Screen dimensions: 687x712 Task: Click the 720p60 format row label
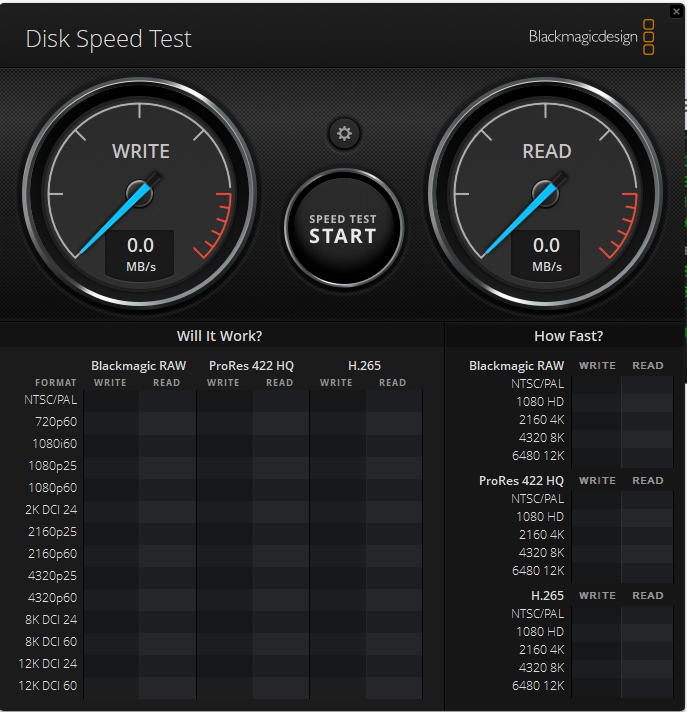56,422
